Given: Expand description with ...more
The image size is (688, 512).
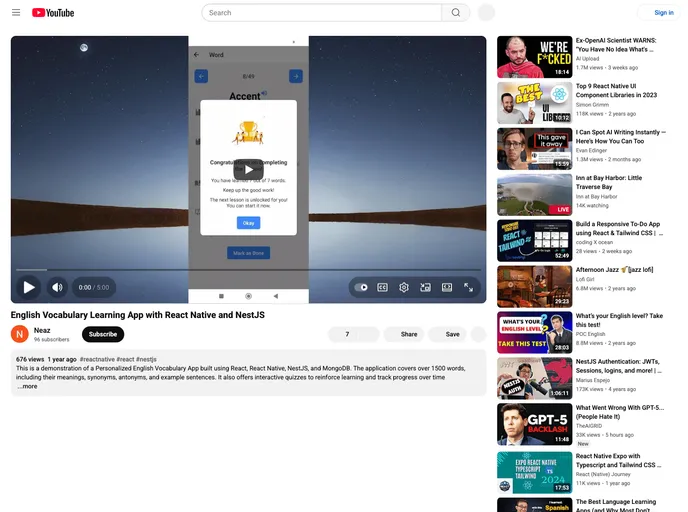Looking at the screenshot, I should 27,387.
